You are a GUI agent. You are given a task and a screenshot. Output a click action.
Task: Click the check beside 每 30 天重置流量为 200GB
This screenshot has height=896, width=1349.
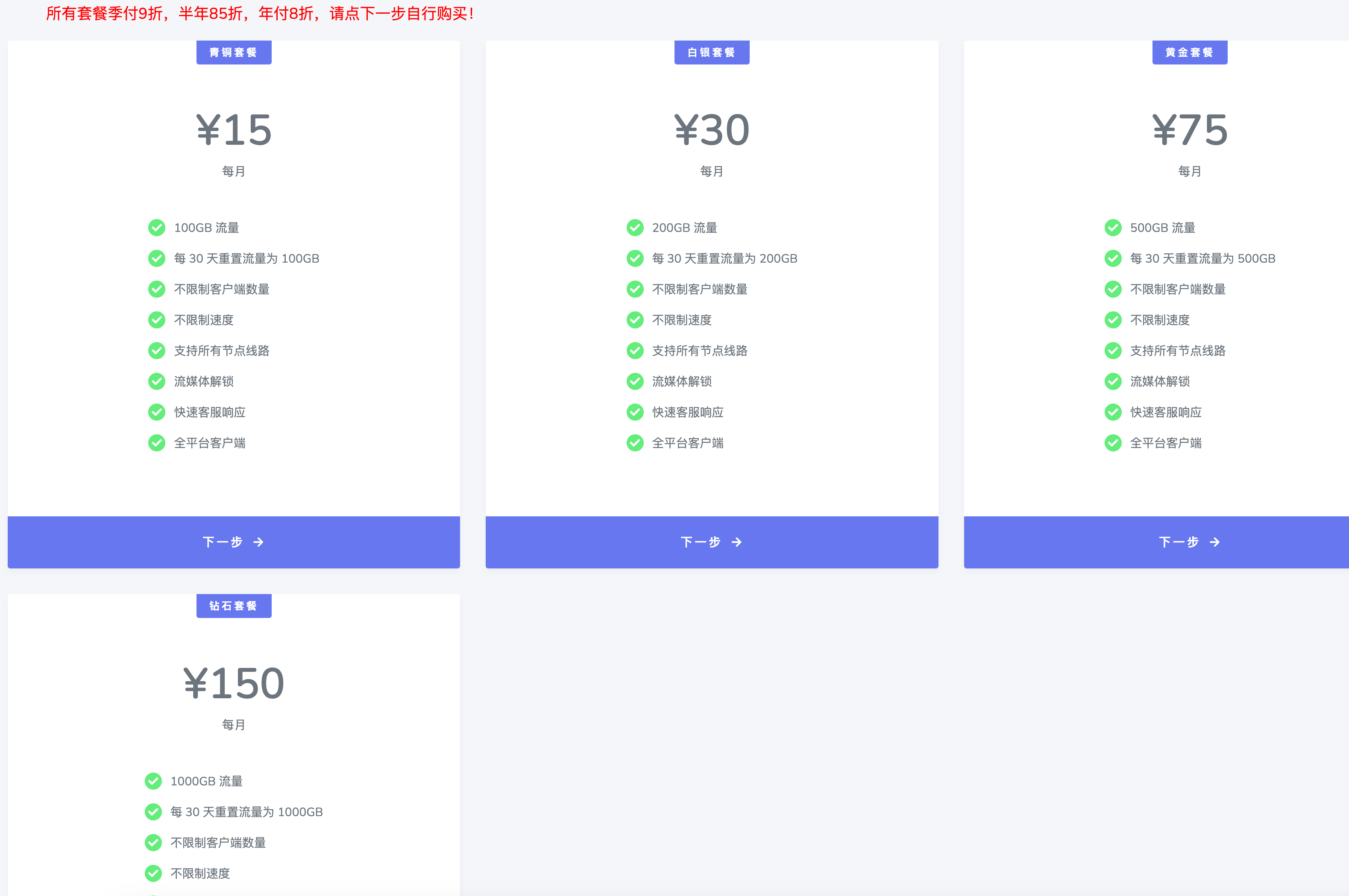point(634,258)
